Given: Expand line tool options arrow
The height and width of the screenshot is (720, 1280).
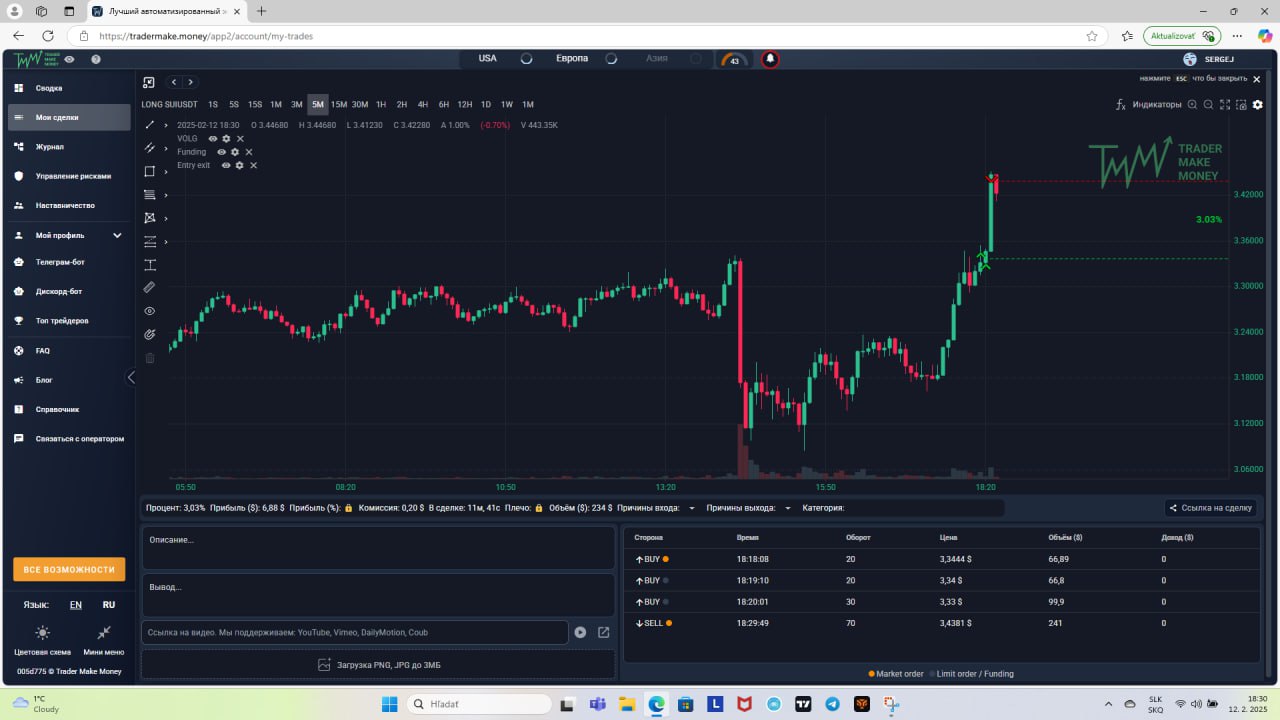Looking at the screenshot, I should tap(166, 125).
